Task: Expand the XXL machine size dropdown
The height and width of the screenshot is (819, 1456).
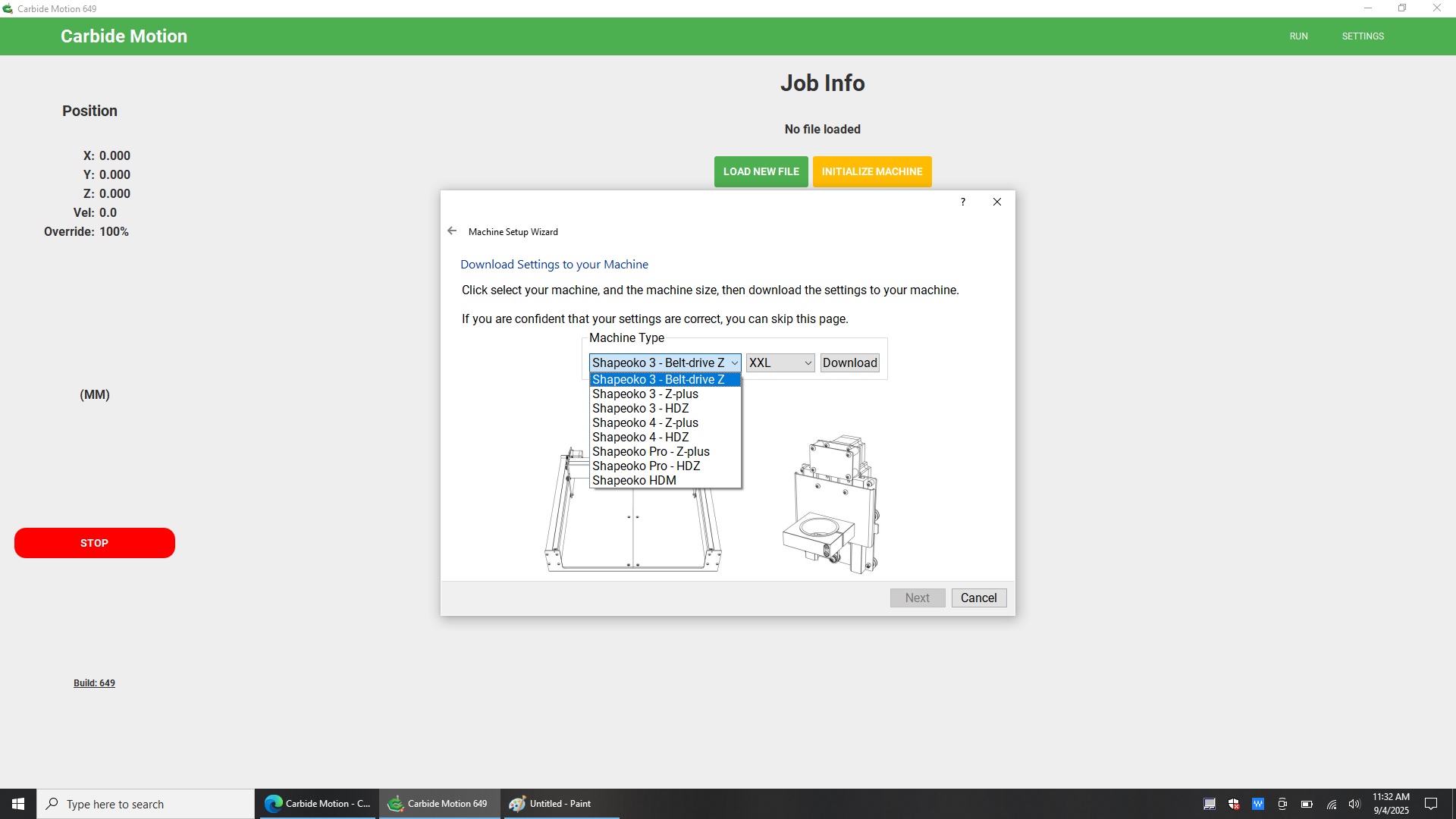Action: click(780, 363)
